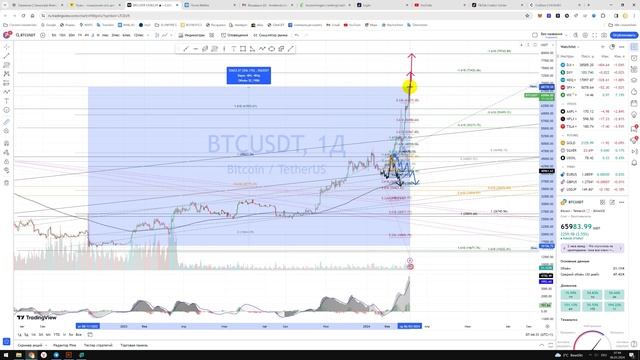
Task: Expand the bottom panel with chevron
Action: coord(542,345)
